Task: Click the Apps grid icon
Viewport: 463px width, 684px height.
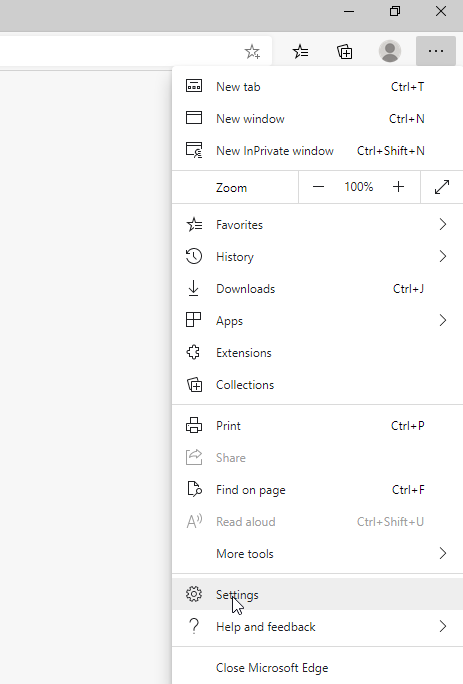Action: tap(193, 320)
